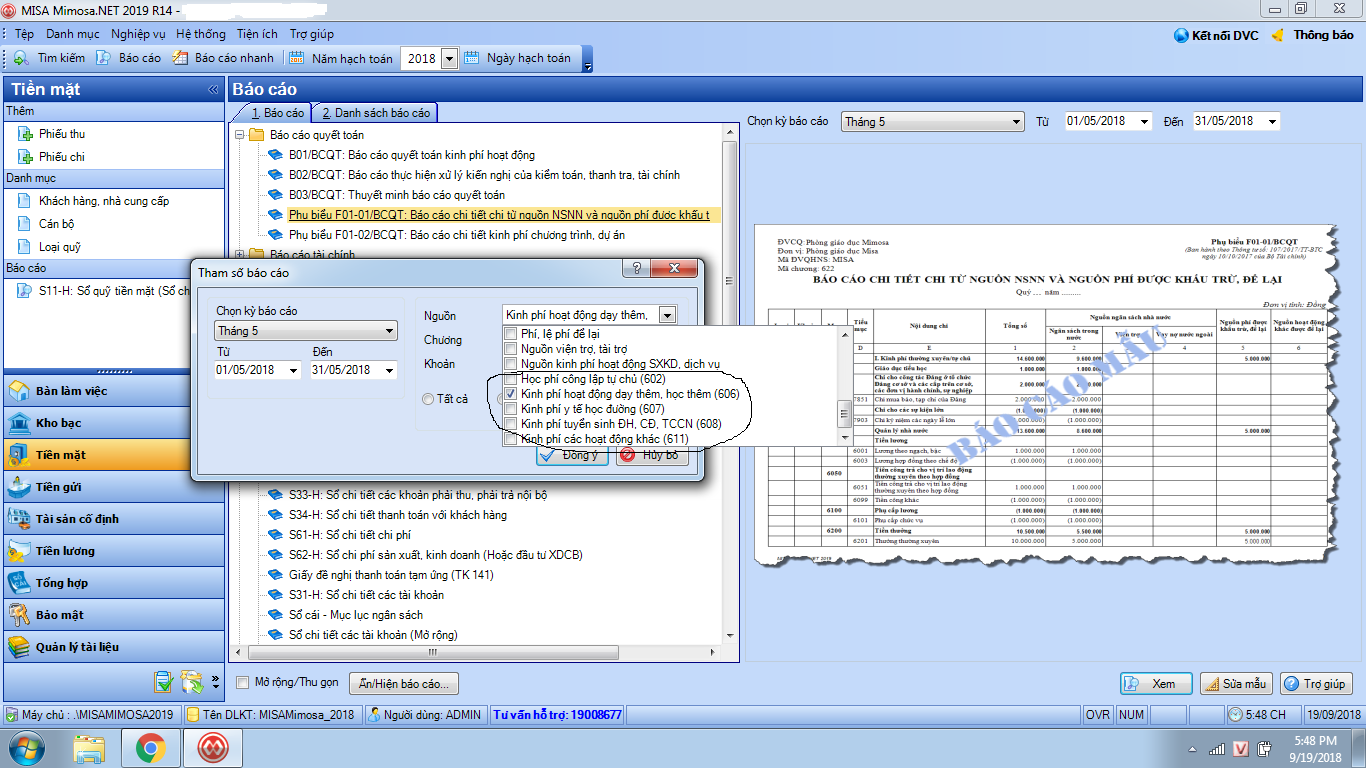Screen dimensions: 1366x768
Task: Open the Danh mục menu
Action: [x=72, y=34]
